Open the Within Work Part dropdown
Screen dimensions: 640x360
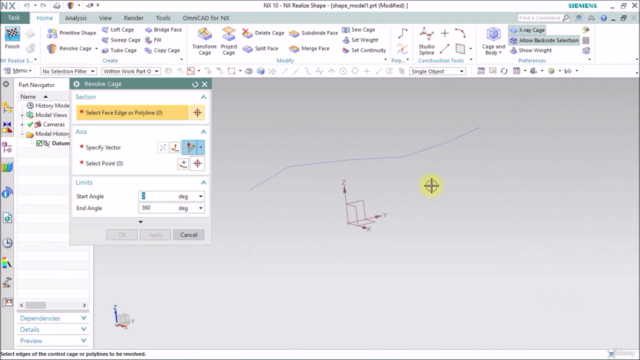point(131,71)
